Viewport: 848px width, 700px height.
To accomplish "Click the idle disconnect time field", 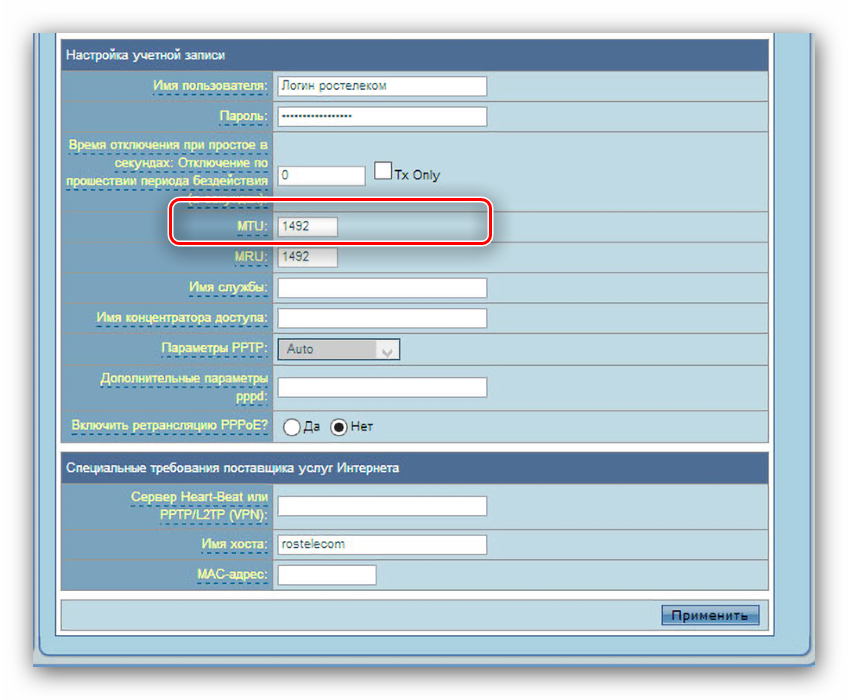I will tap(321, 176).
